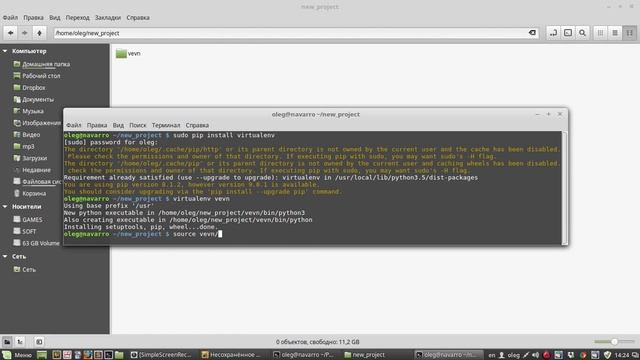Clear the location bar with the erase icon
Screen dimensions: 640x360
pyautogui.click(x=532, y=33)
